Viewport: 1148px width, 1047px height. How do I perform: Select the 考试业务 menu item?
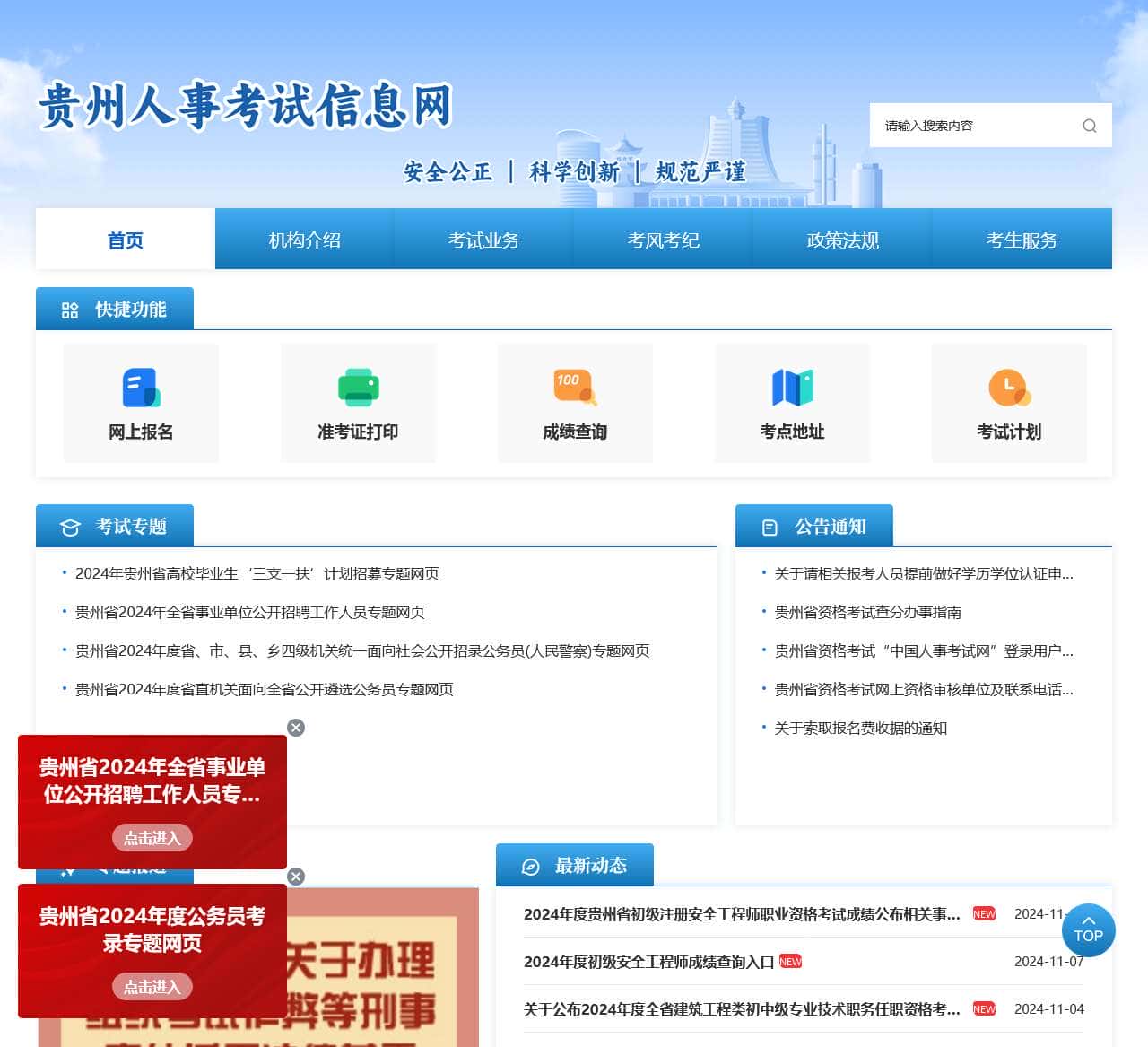click(x=484, y=240)
